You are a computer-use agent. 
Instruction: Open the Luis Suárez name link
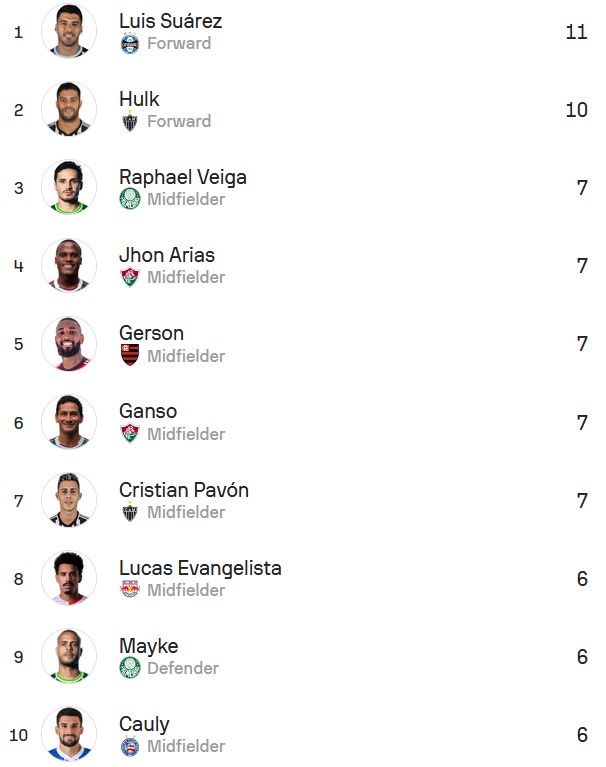170,21
